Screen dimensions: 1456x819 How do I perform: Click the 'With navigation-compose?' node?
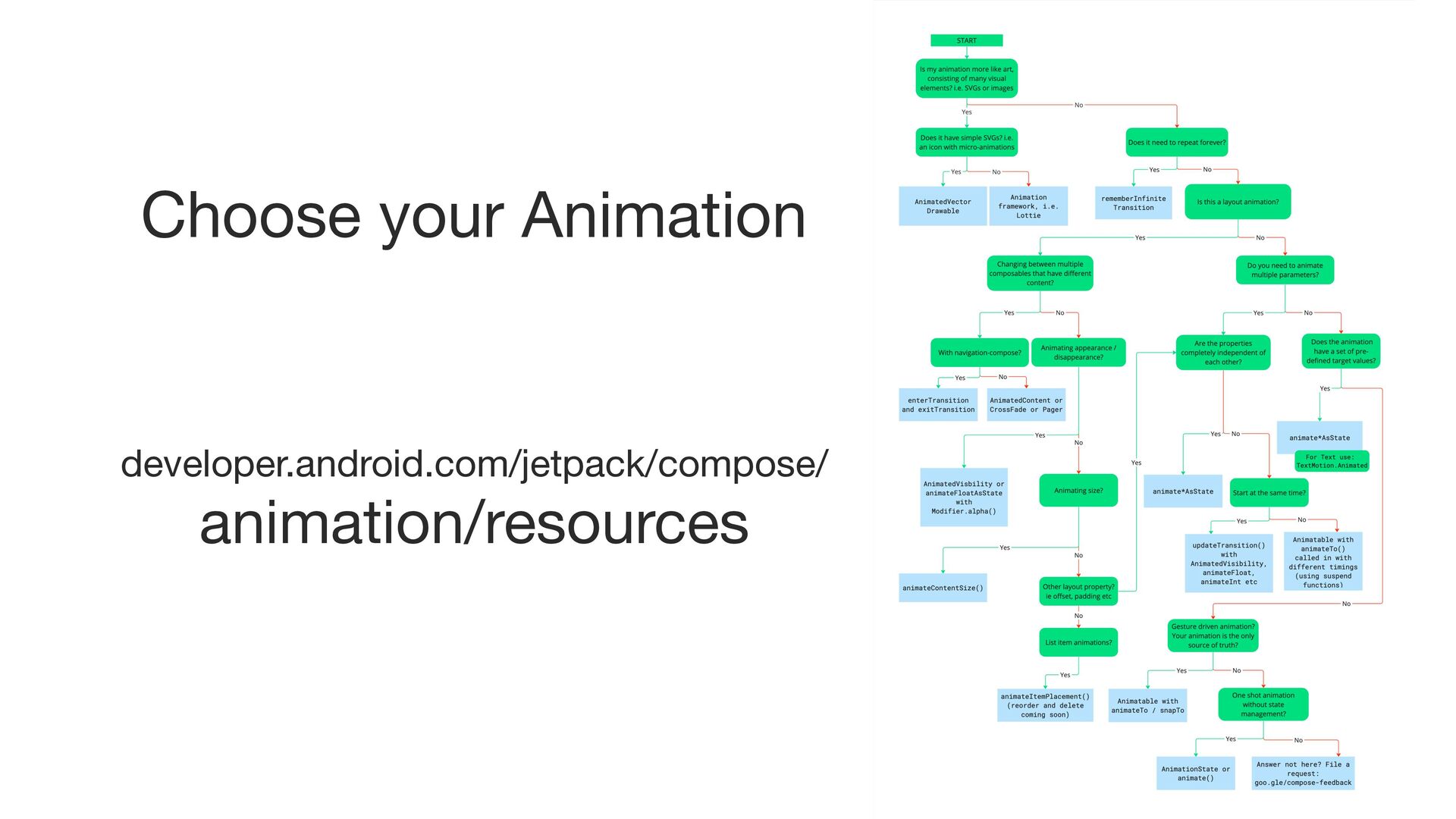pos(979,353)
